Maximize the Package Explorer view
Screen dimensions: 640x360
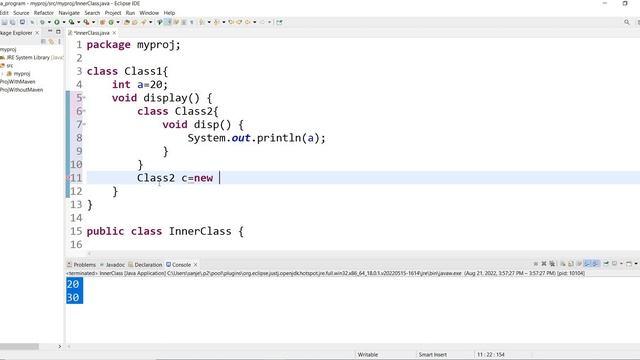[58, 31]
